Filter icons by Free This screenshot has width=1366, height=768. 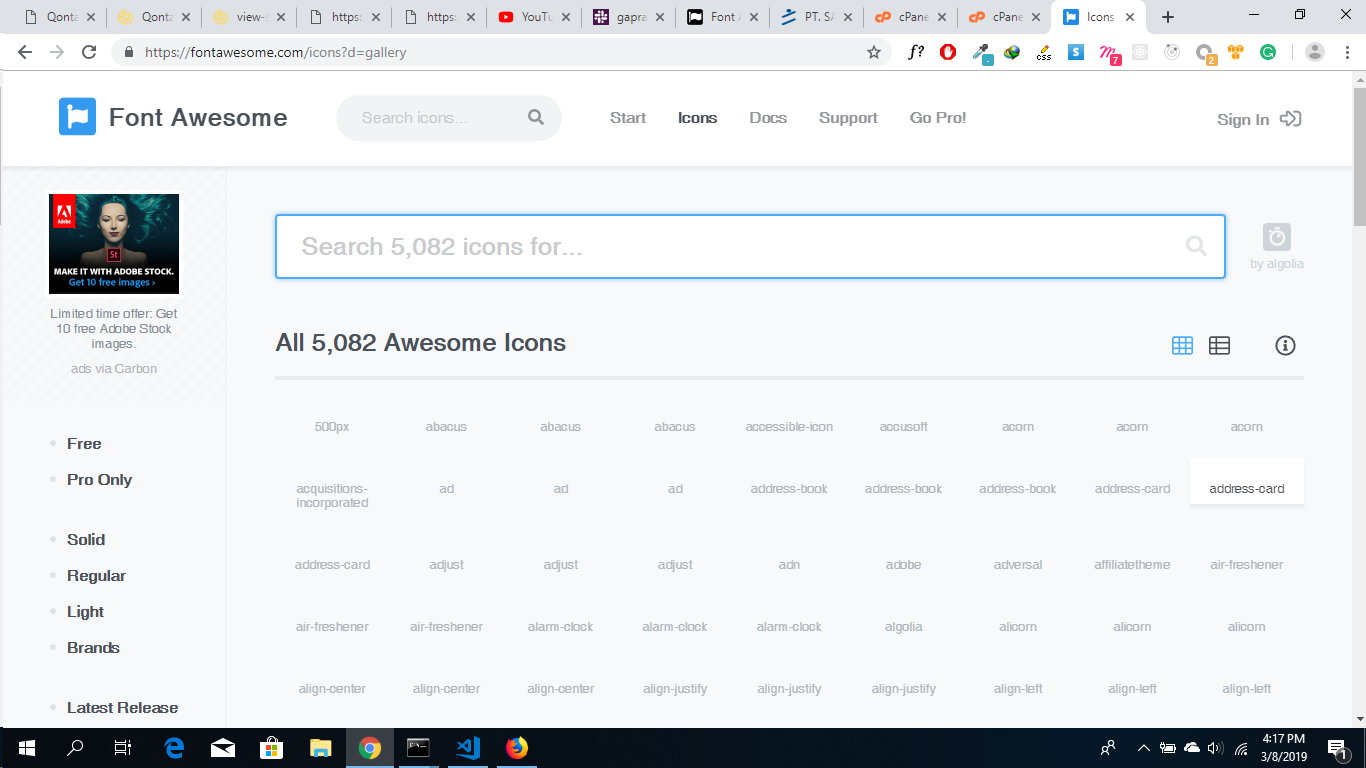83,443
